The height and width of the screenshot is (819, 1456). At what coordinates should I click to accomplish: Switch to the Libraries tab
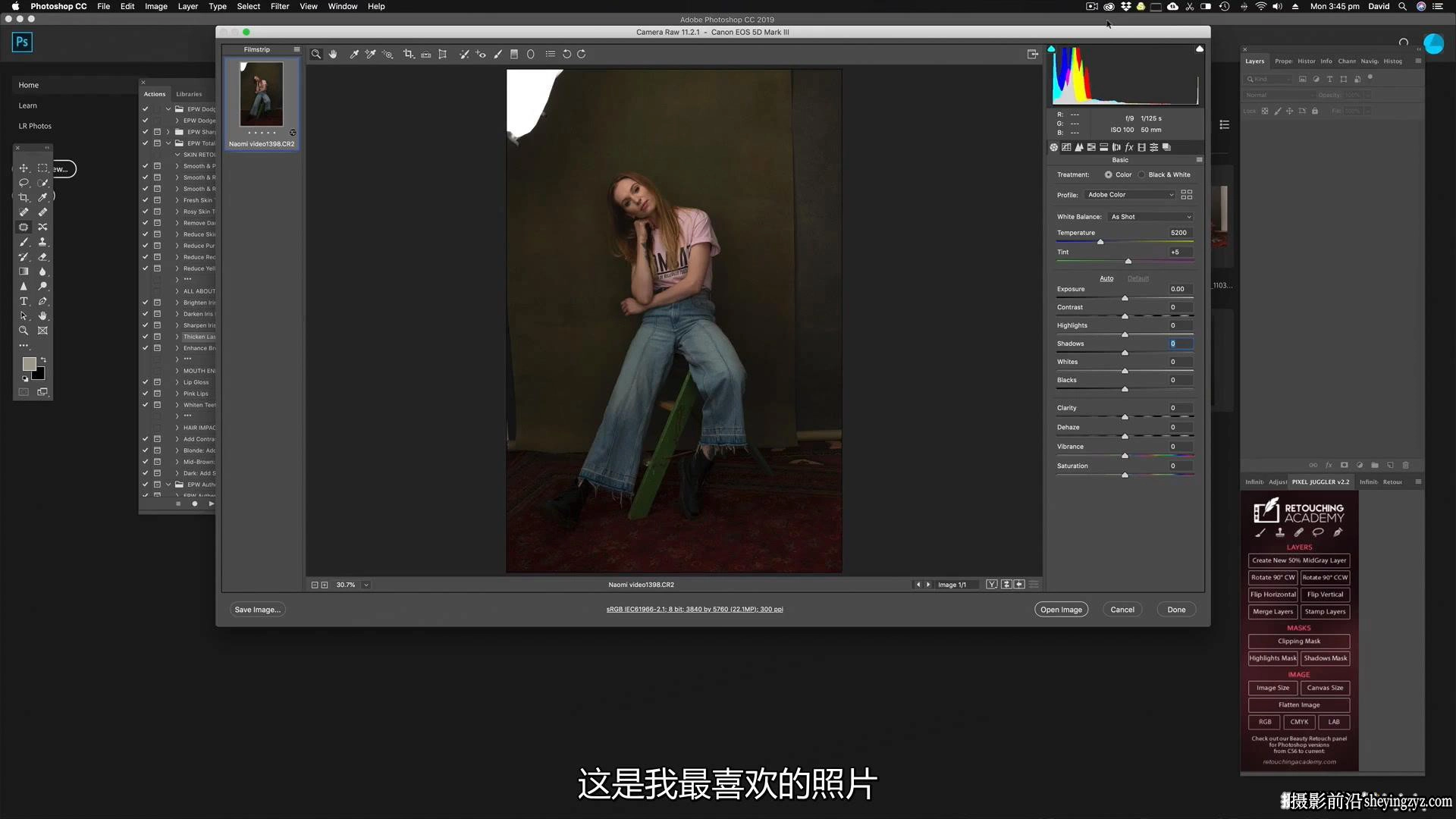click(189, 94)
